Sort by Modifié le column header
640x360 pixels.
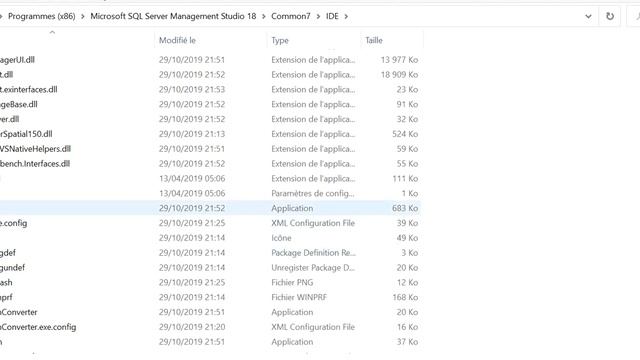point(177,40)
